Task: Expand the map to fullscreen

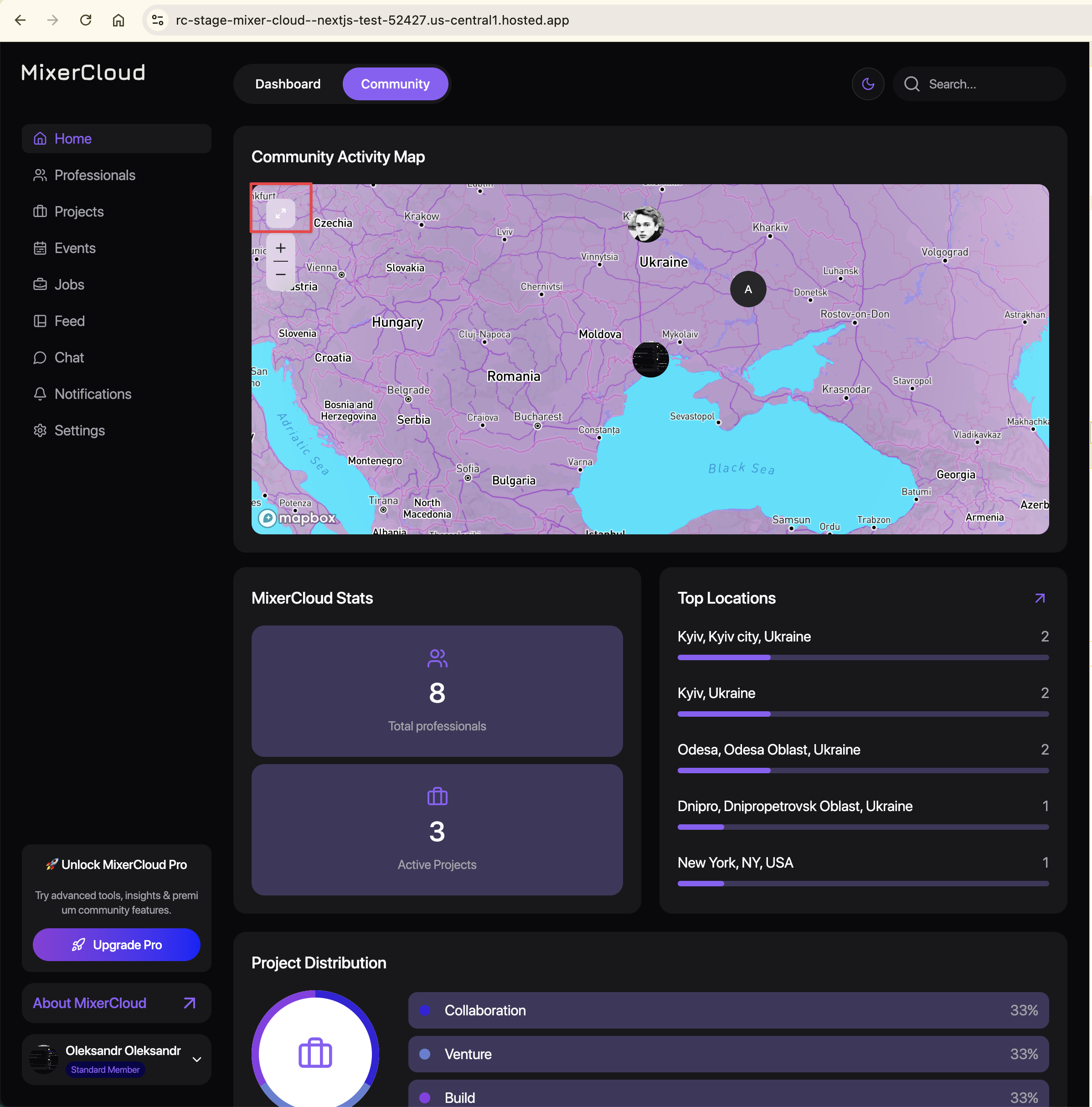Action: point(281,213)
